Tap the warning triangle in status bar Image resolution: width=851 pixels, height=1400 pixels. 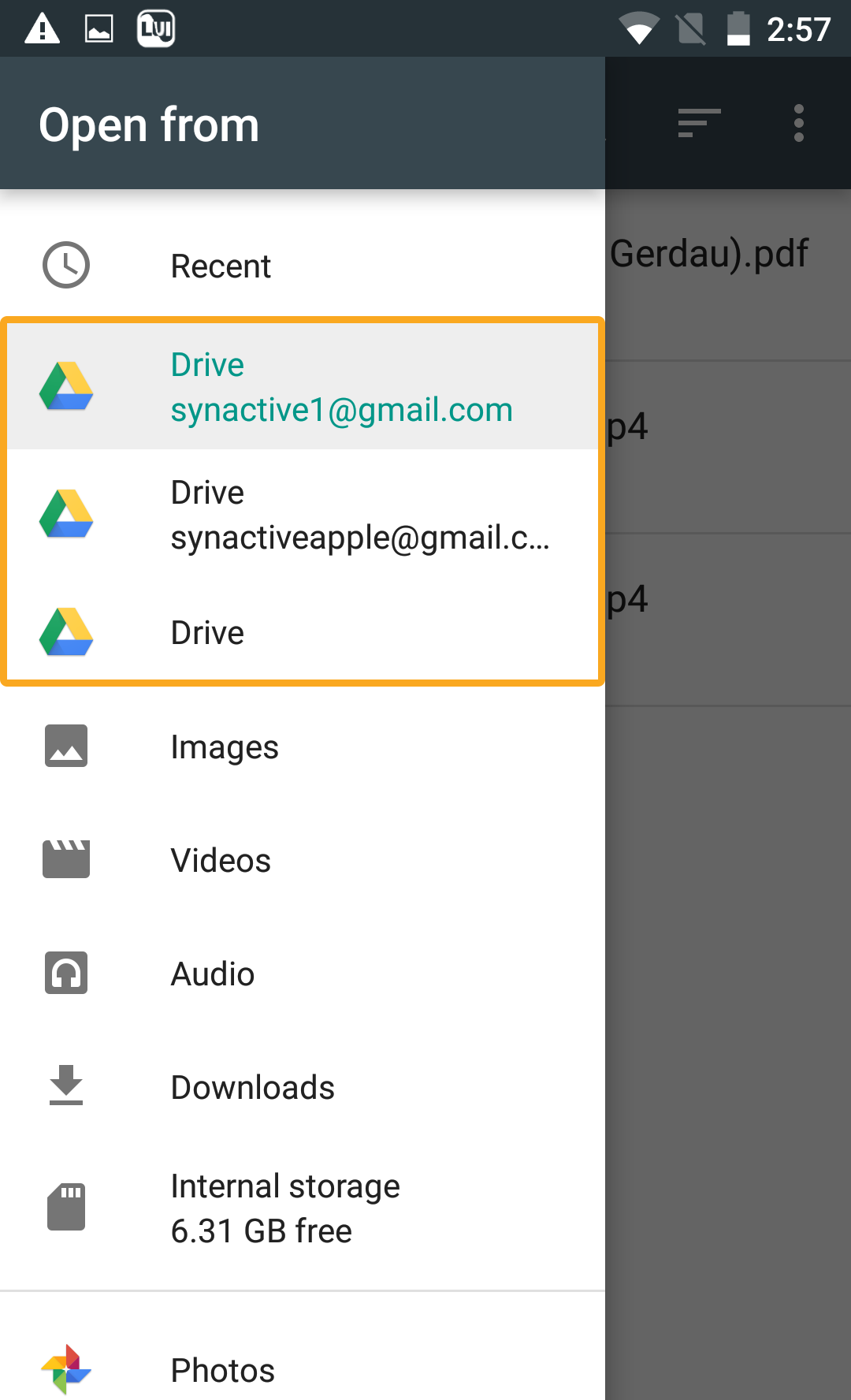[43, 29]
